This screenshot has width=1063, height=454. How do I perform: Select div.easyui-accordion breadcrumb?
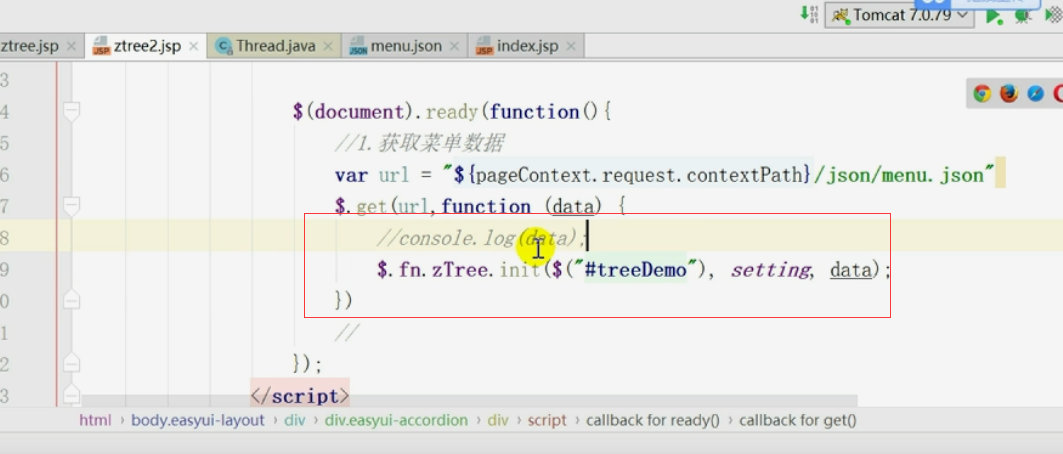(x=396, y=420)
